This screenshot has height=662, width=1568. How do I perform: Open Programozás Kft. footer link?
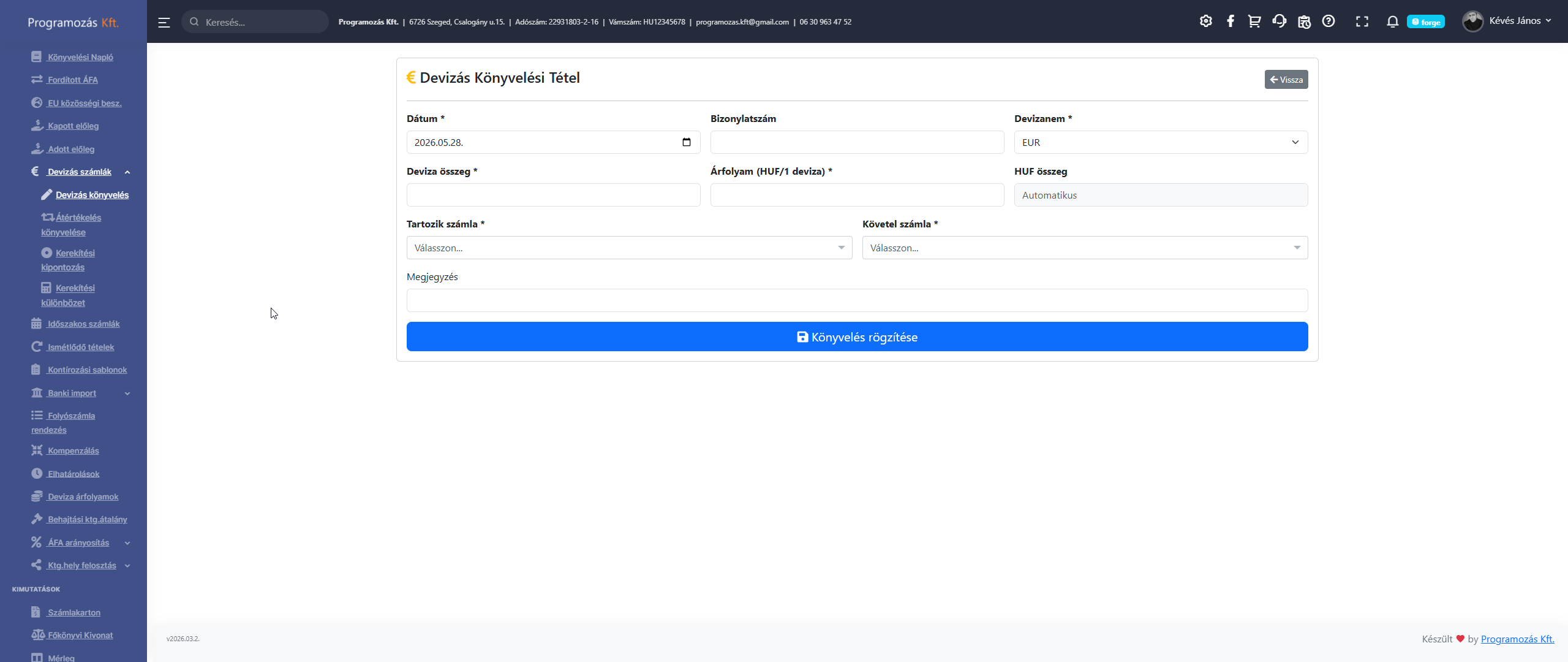click(1517, 639)
